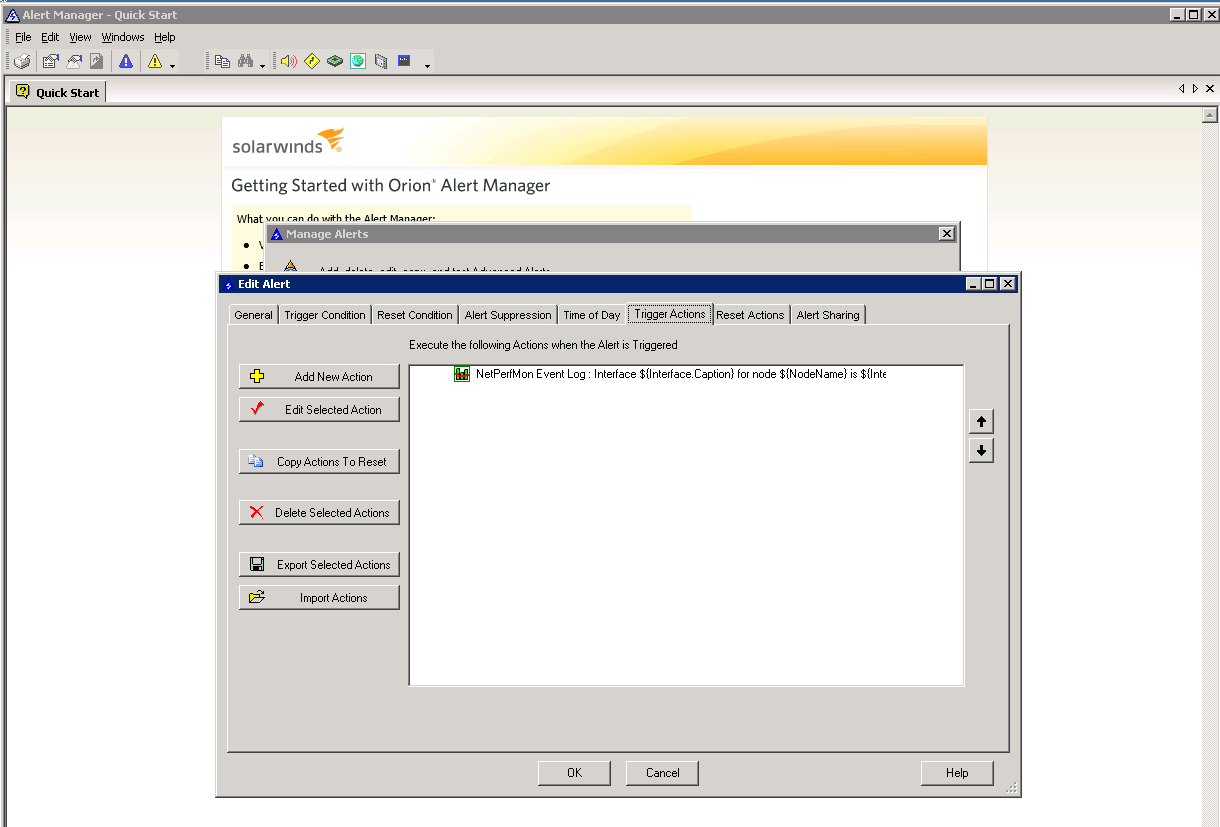Move action up with the up arrow
The width and height of the screenshot is (1220, 827).
[x=981, y=422]
